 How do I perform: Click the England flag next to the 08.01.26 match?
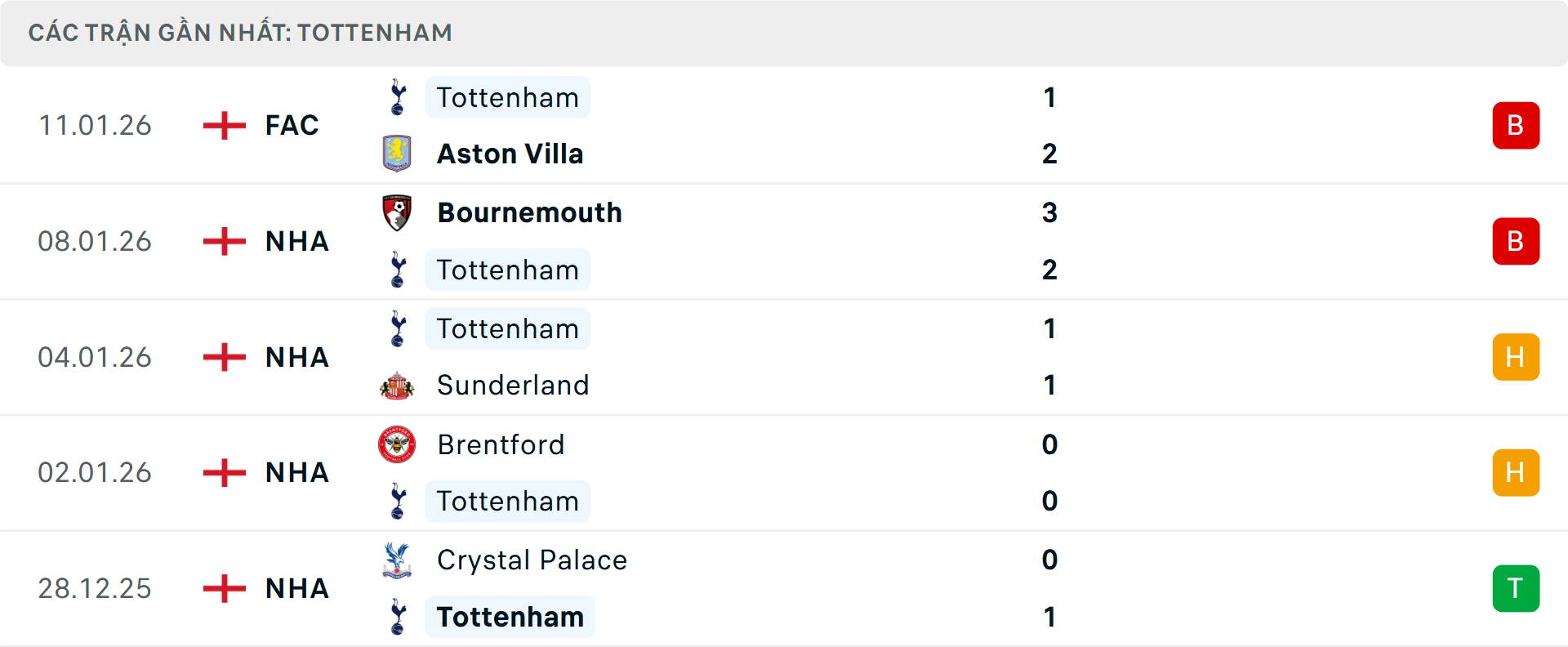(223, 241)
